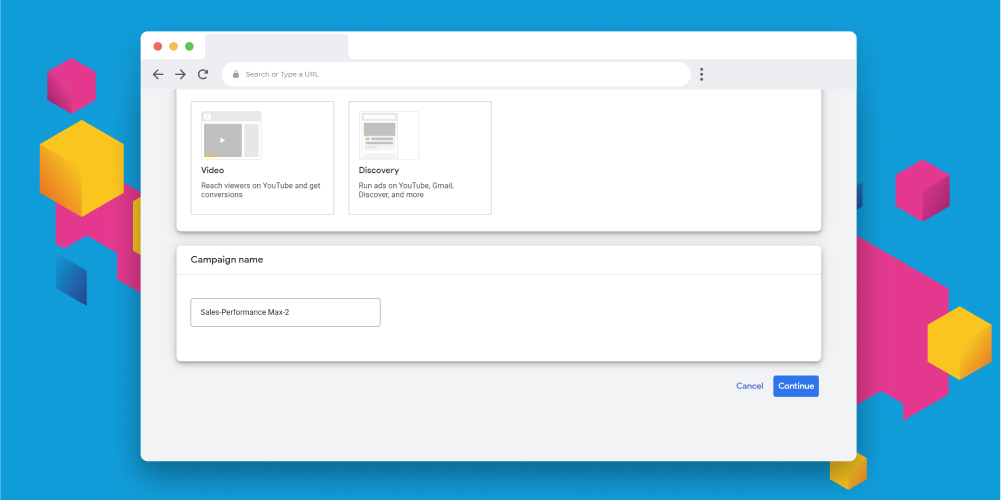Open the browser three-dot menu
This screenshot has width=1001, height=500.
tap(701, 74)
